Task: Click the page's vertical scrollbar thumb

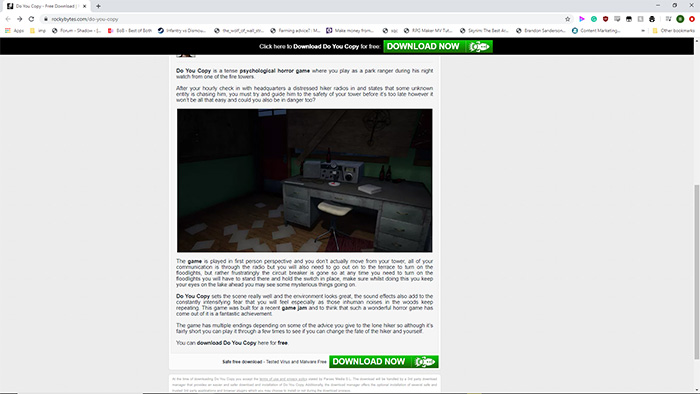Action: coord(696,272)
